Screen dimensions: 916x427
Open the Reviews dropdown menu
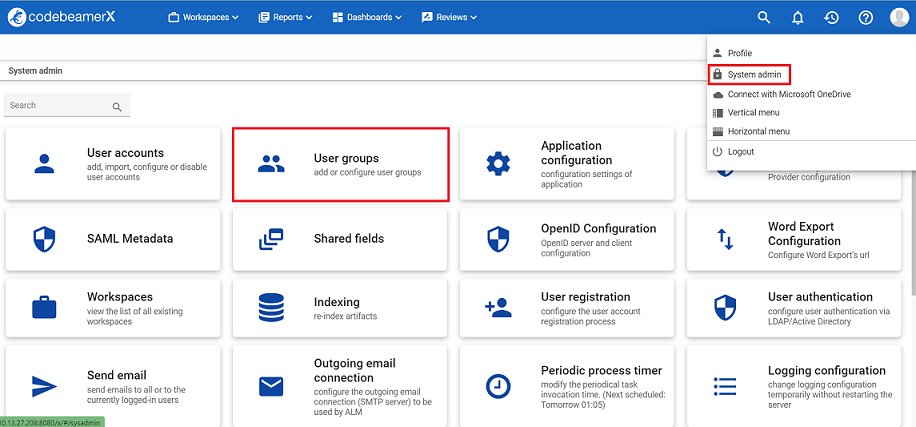point(449,17)
